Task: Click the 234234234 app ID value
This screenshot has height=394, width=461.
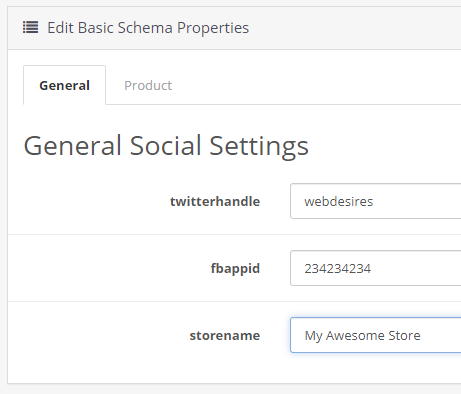Action: (337, 269)
